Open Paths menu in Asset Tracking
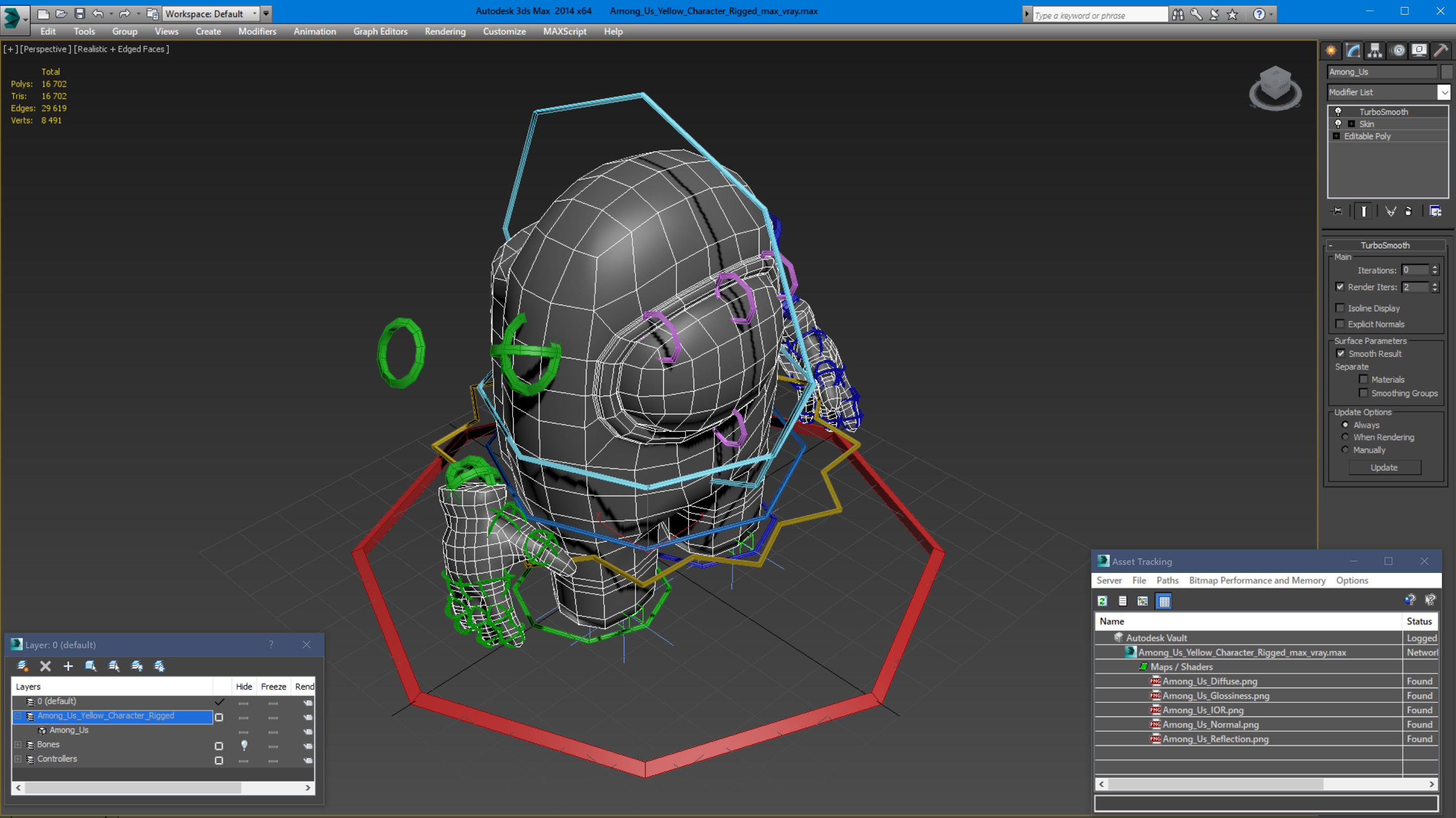The image size is (1456, 818). coord(1167,581)
